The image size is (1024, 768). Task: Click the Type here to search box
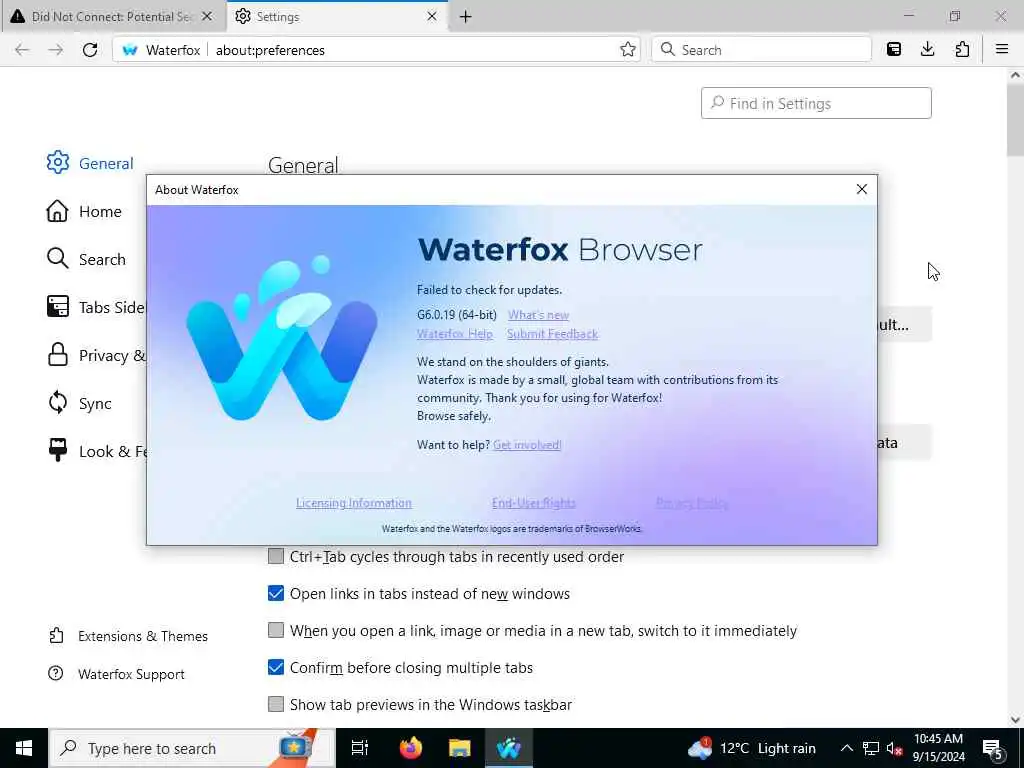coord(192,748)
